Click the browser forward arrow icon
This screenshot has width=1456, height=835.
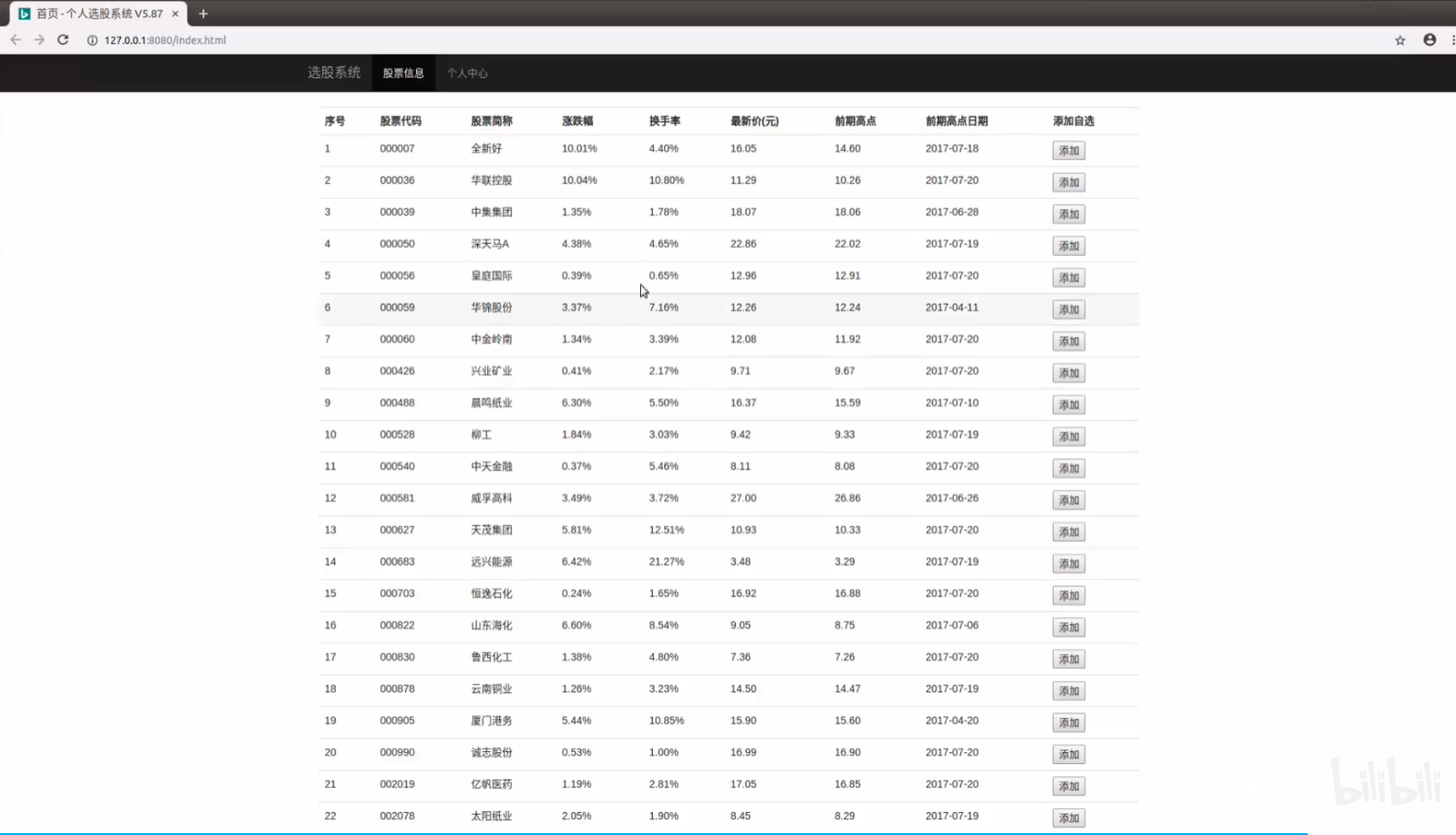pos(39,40)
